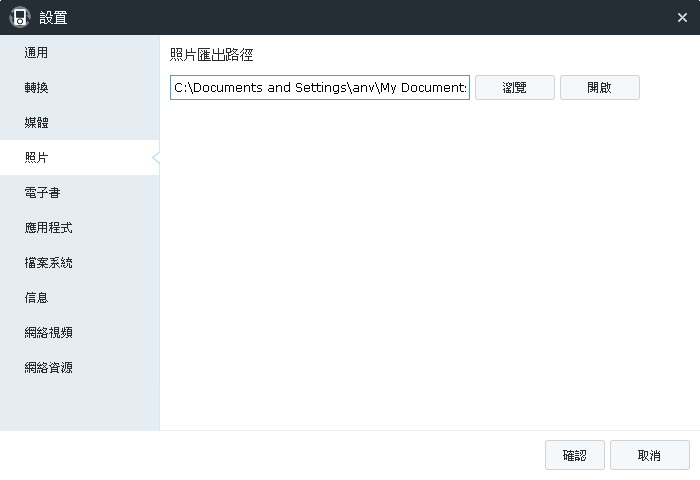Click the photo export path text field
The width and height of the screenshot is (700, 480).
(x=319, y=88)
